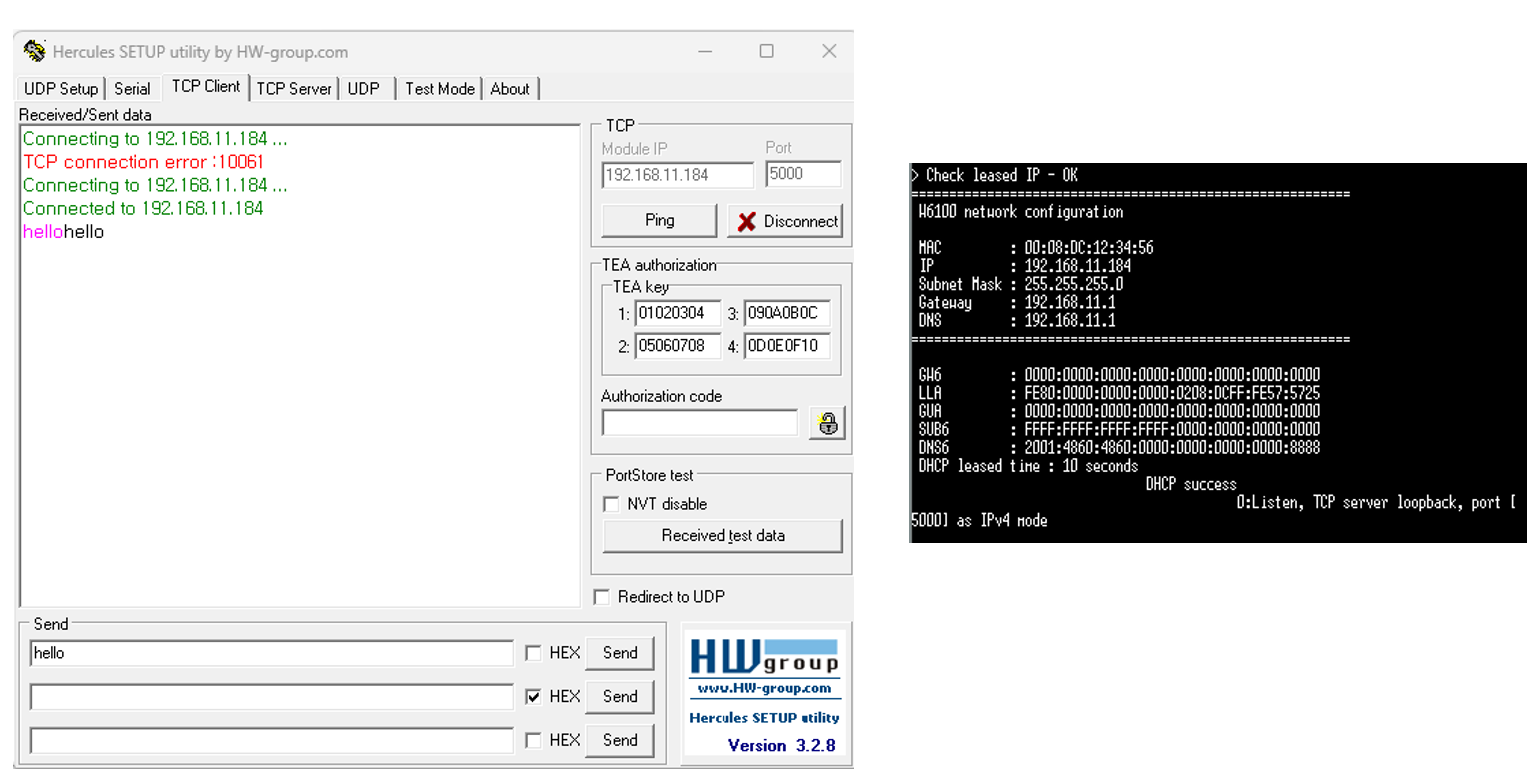The height and width of the screenshot is (781, 1538).
Task: Click the Received test data button
Action: point(722,536)
